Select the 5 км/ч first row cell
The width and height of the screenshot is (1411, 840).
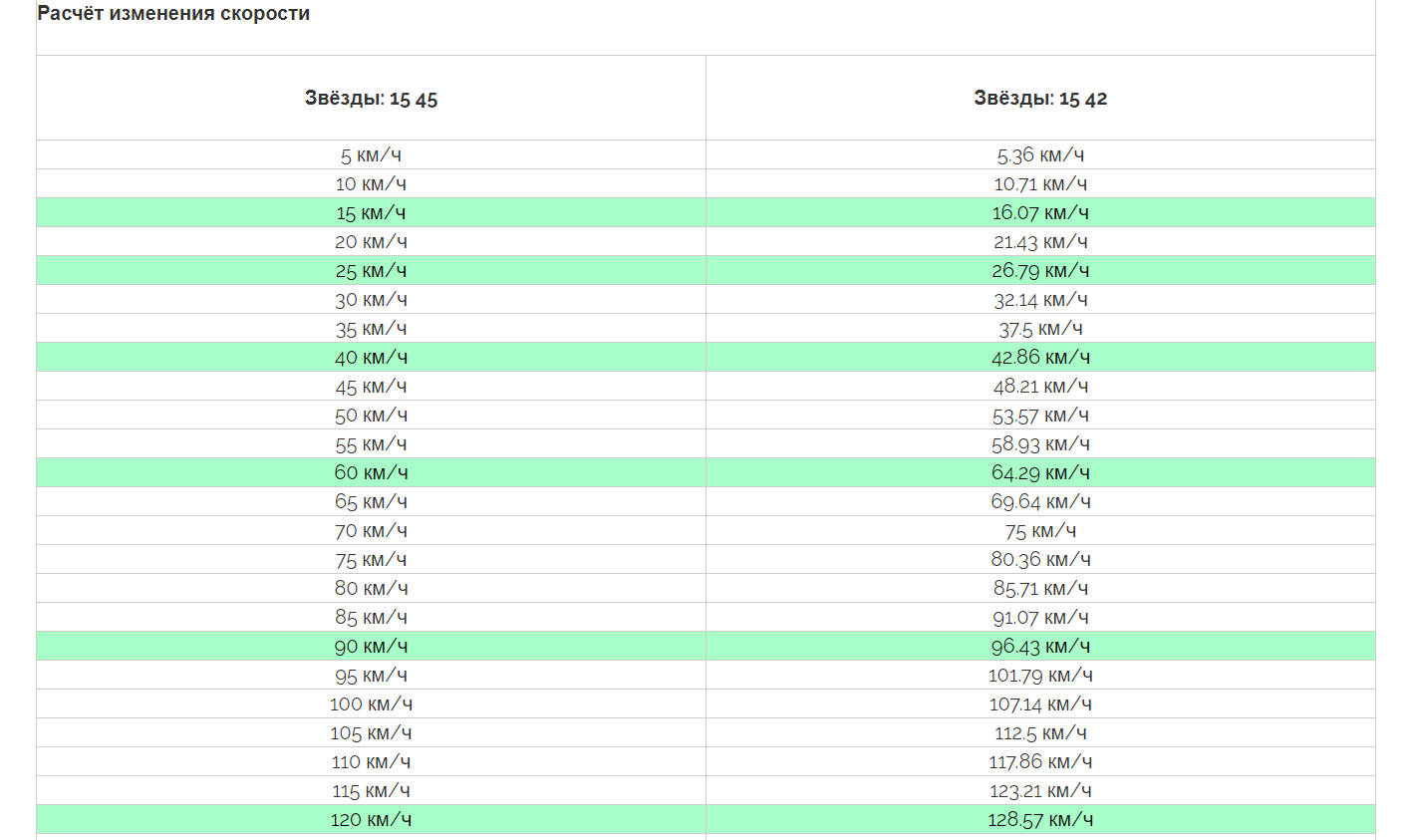coord(371,155)
